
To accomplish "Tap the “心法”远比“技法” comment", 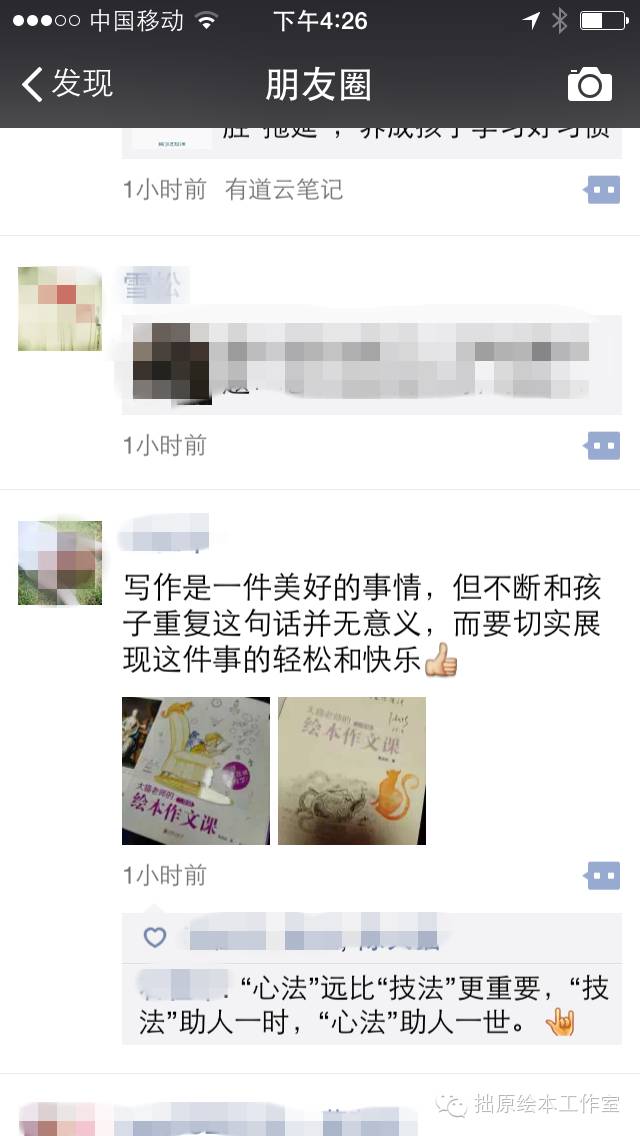I will [372, 1004].
